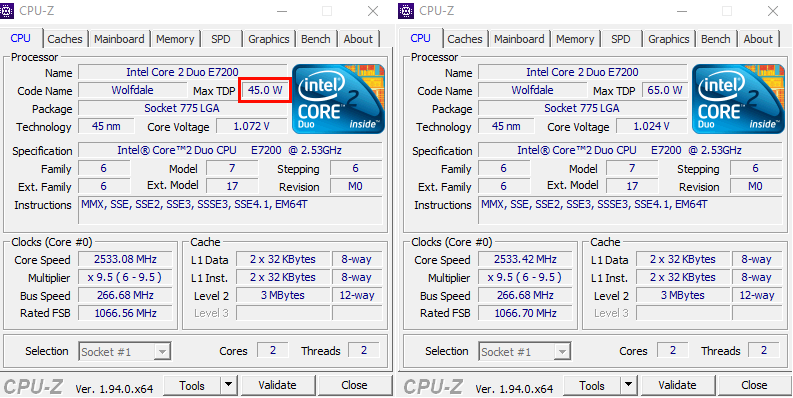Click Validate in the left window
793x398 pixels.
click(277, 386)
